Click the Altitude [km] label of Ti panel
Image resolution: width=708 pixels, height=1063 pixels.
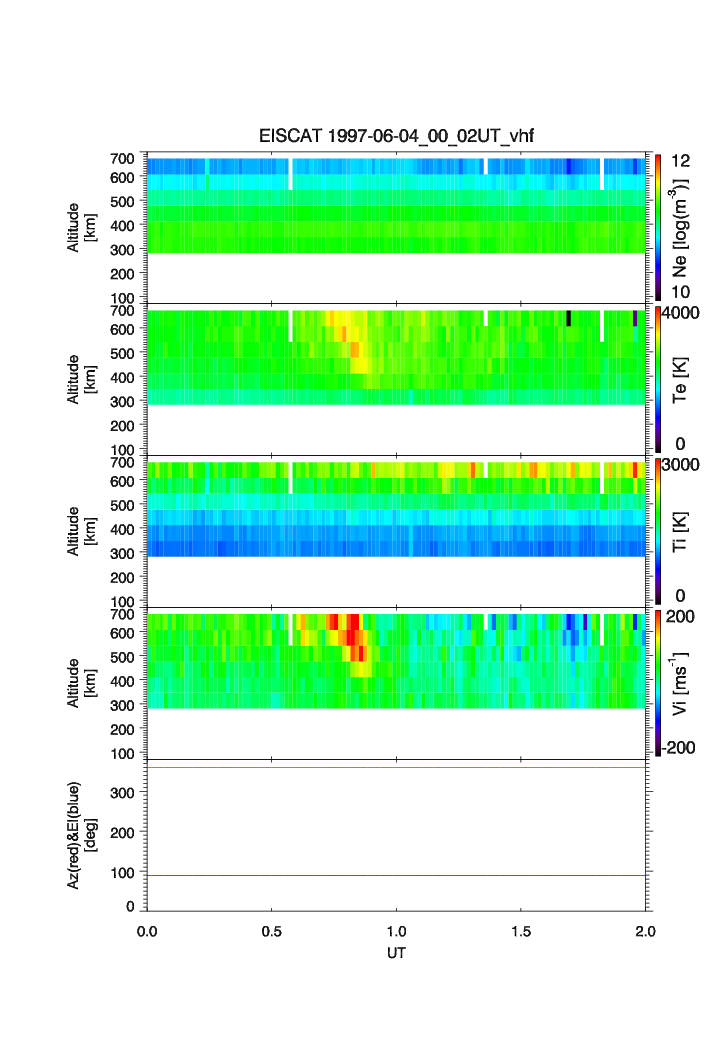tap(81, 532)
